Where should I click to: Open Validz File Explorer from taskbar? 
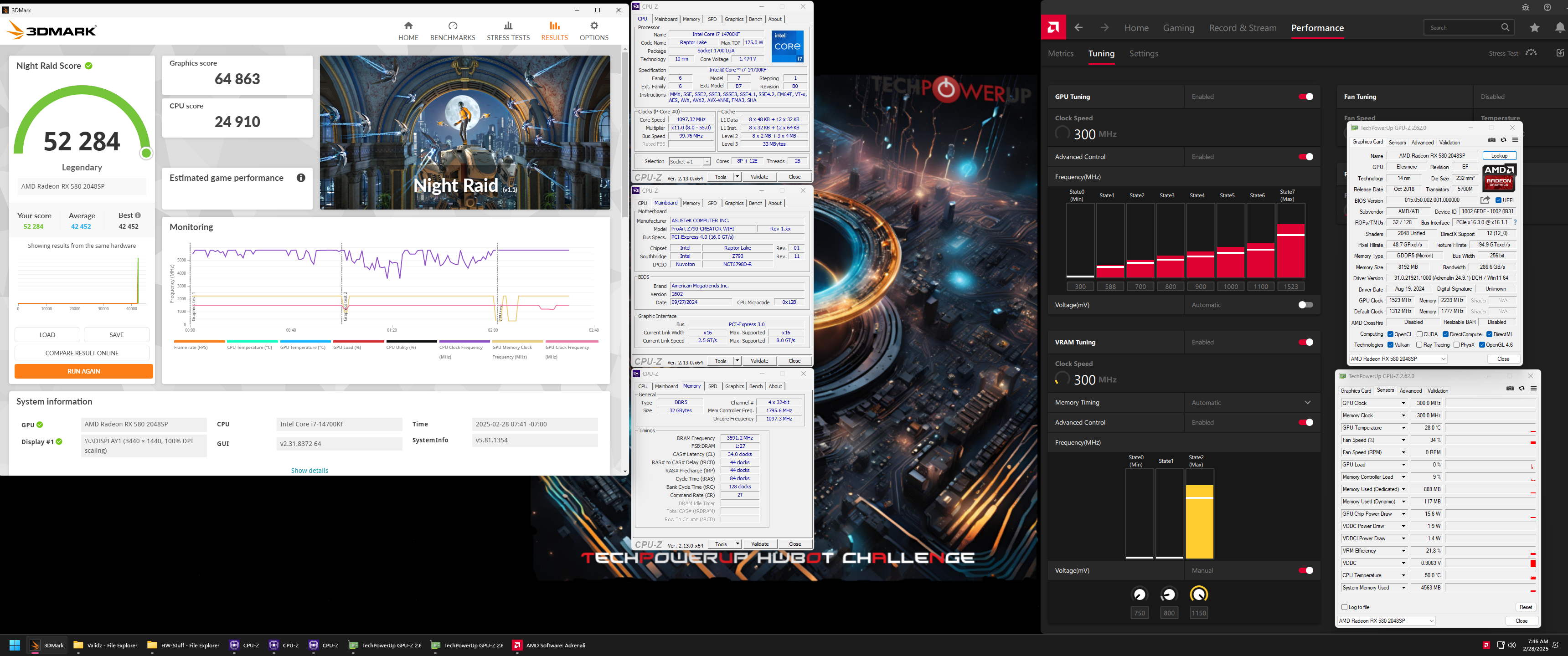(105, 645)
